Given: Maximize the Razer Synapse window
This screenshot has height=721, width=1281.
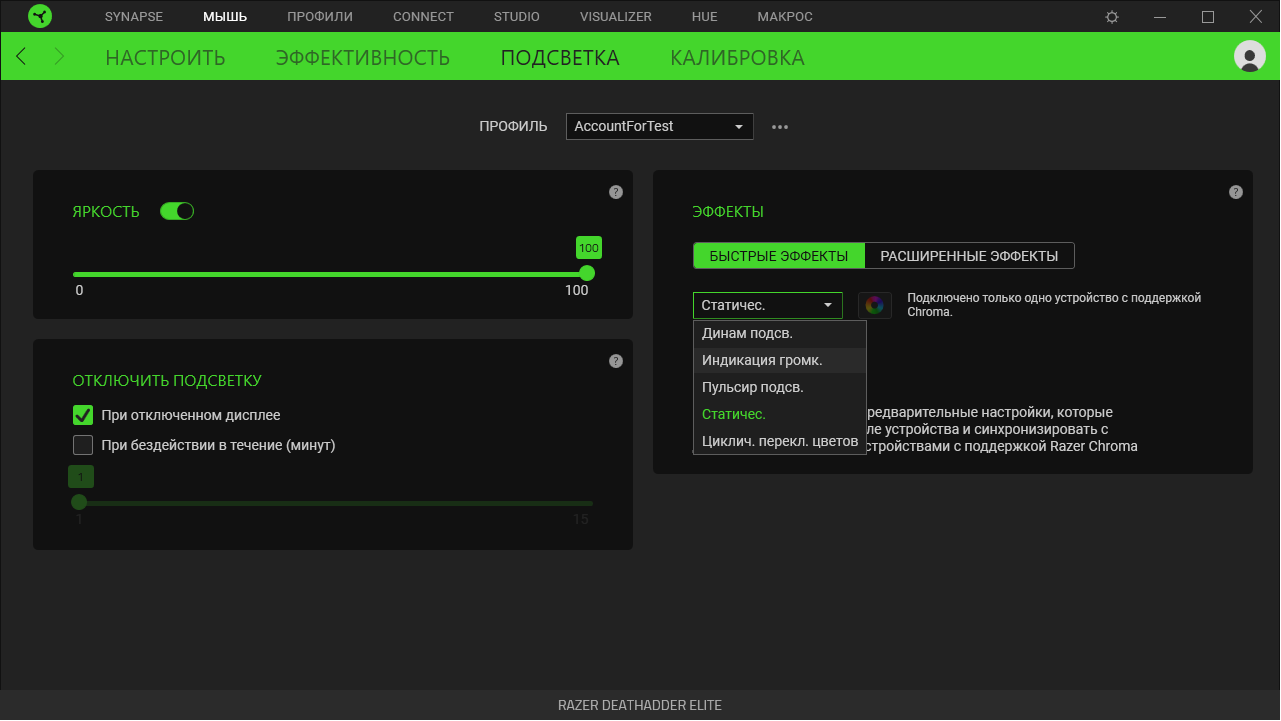Looking at the screenshot, I should [1208, 17].
